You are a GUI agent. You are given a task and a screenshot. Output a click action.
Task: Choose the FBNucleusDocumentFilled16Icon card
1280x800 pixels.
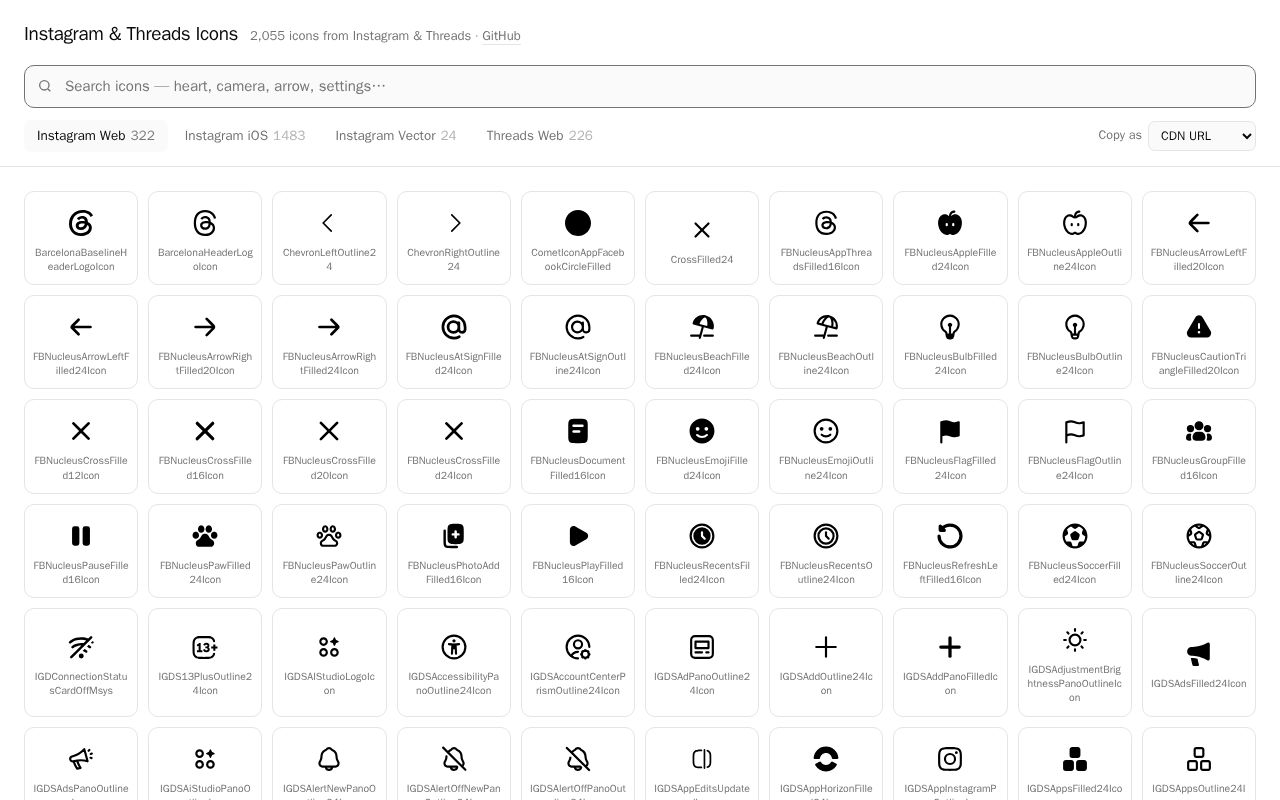578,446
